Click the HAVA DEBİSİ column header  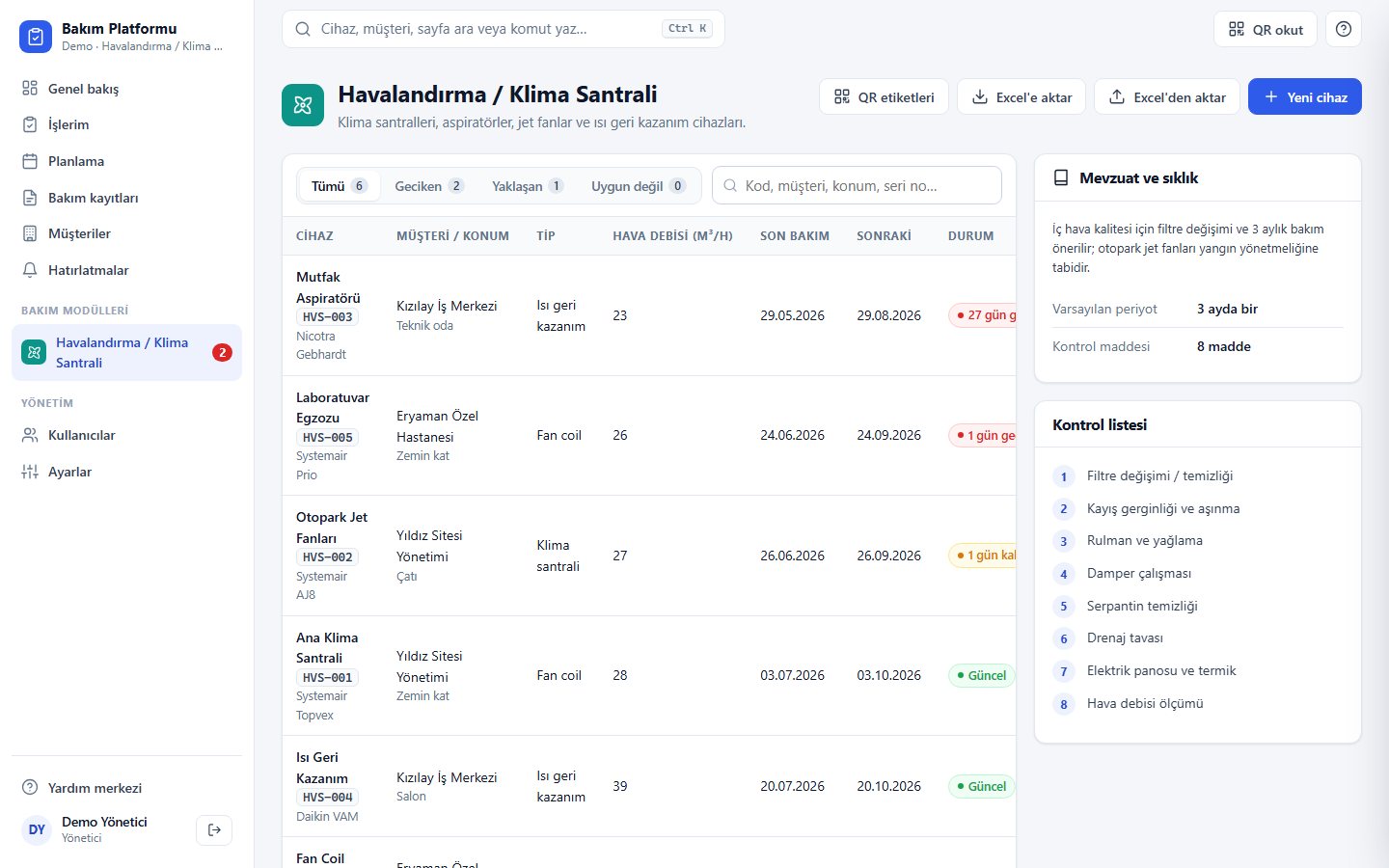[x=672, y=235]
